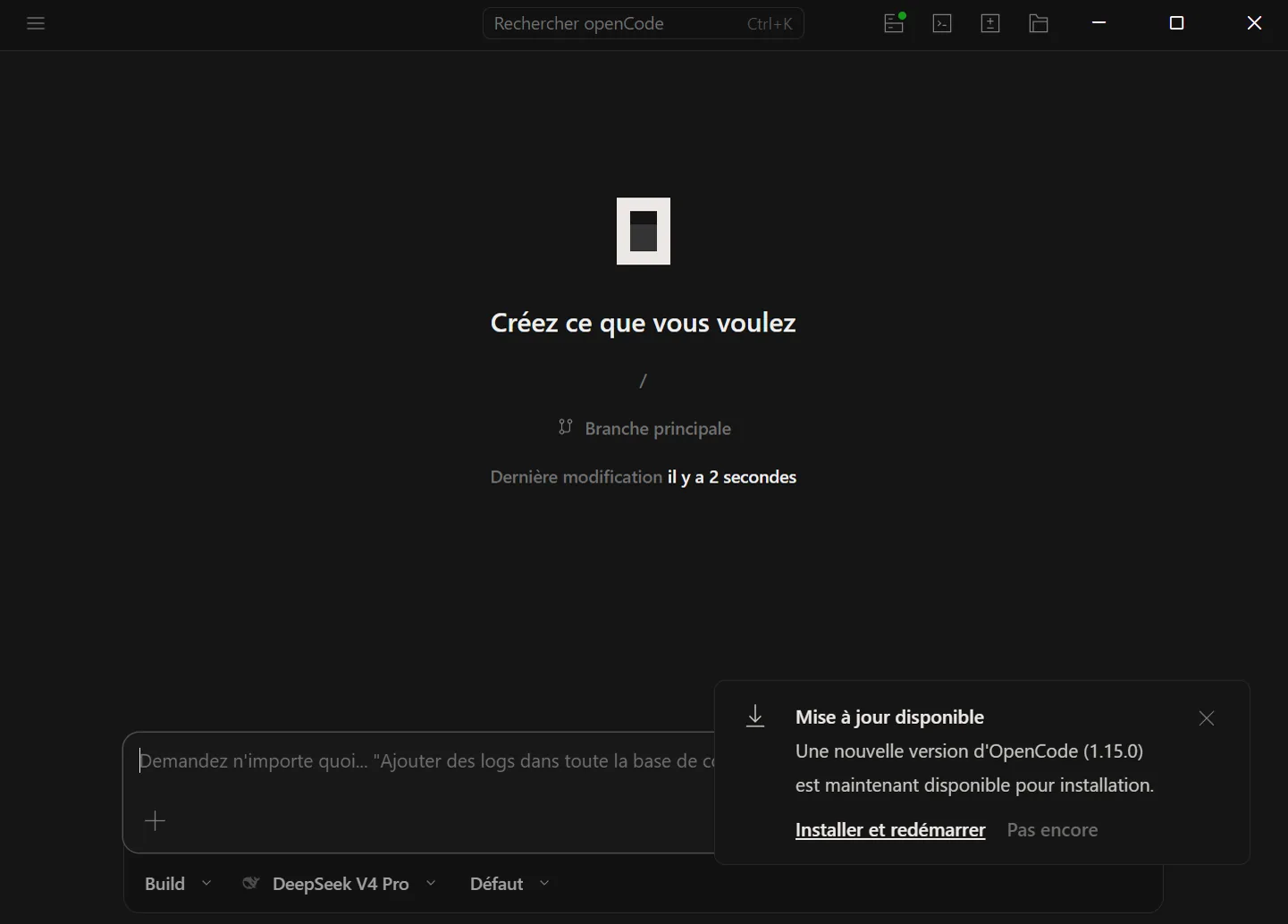1288x924 pixels.
Task: Open the review changes icon in title bar
Action: point(990,23)
